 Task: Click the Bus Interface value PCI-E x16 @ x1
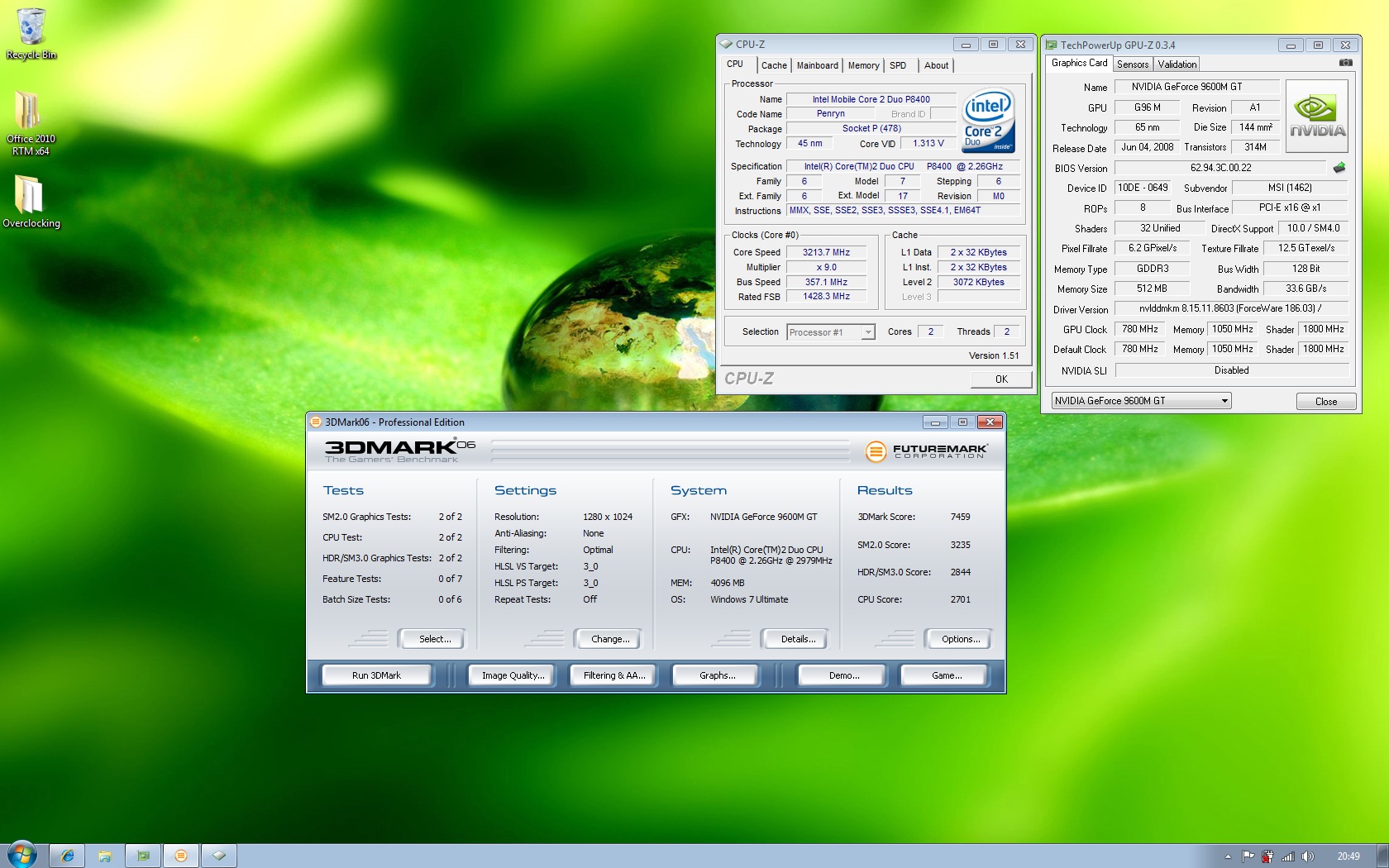(1290, 207)
